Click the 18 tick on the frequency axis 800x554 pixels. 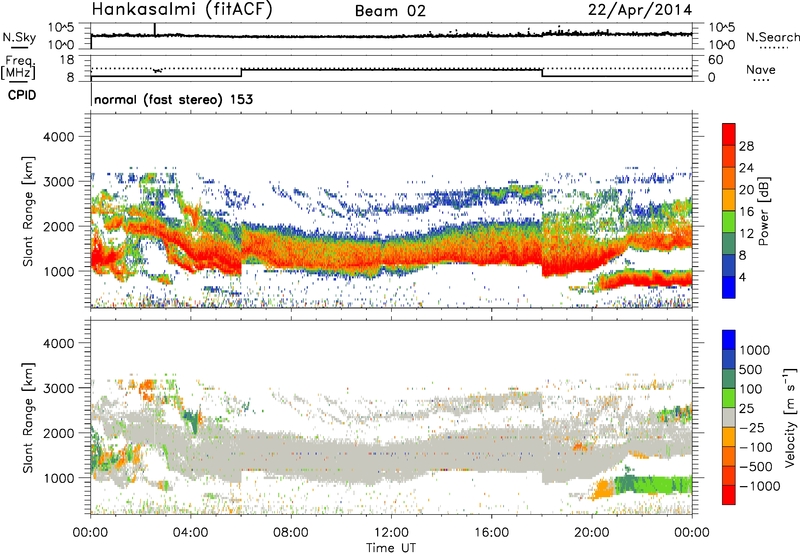67,60
